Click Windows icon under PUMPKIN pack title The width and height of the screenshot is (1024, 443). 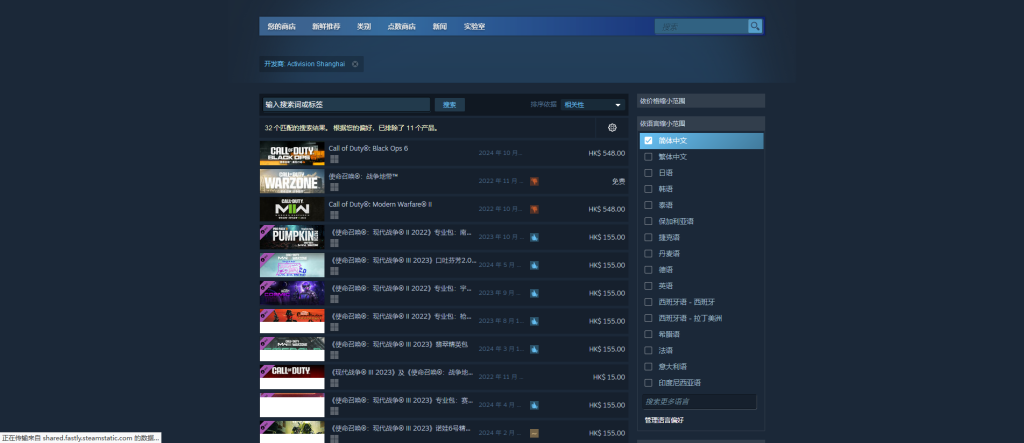click(334, 243)
